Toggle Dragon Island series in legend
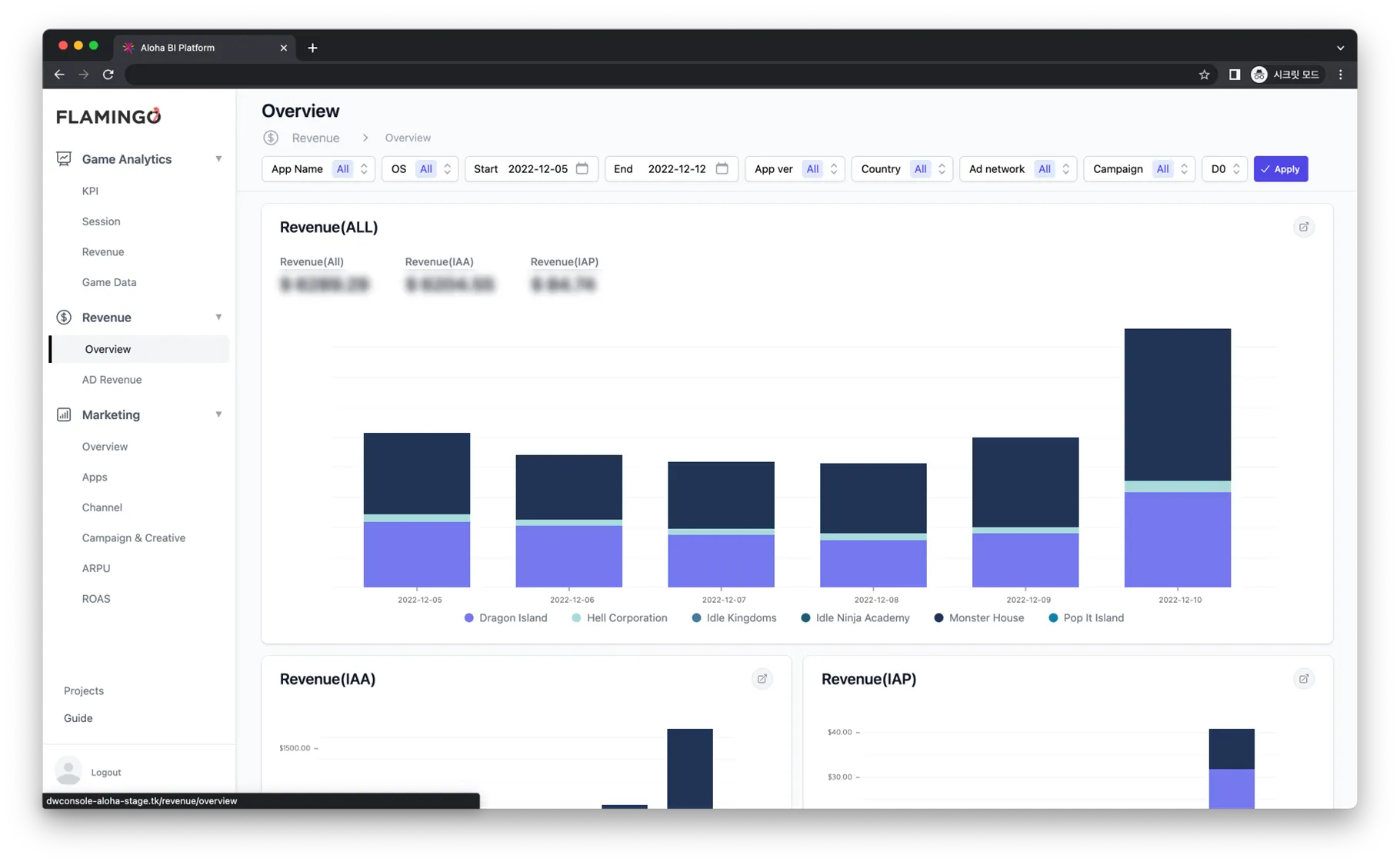Viewport: 1400px width, 865px height. pos(506,618)
